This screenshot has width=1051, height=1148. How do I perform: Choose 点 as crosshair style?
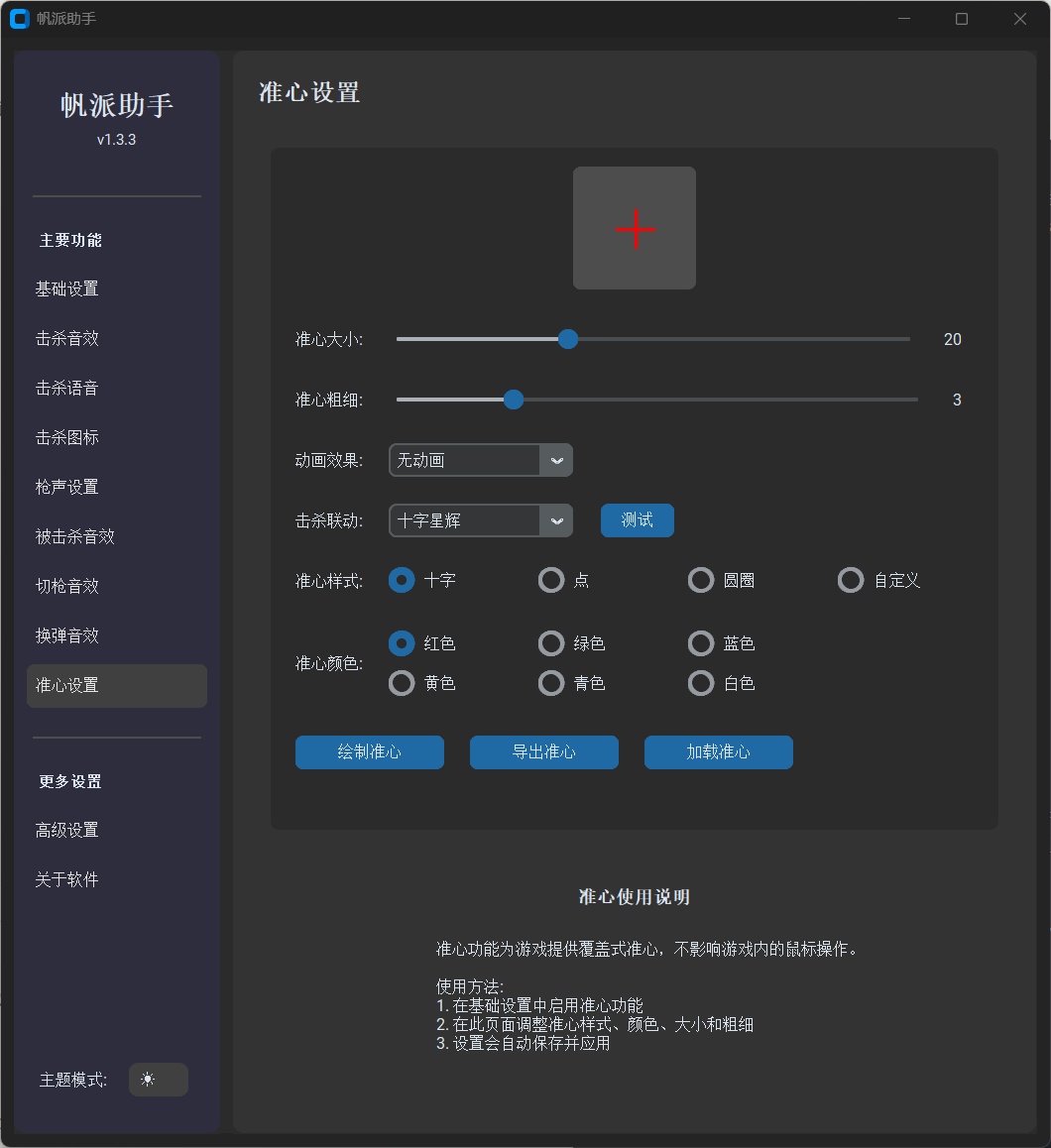click(x=551, y=580)
